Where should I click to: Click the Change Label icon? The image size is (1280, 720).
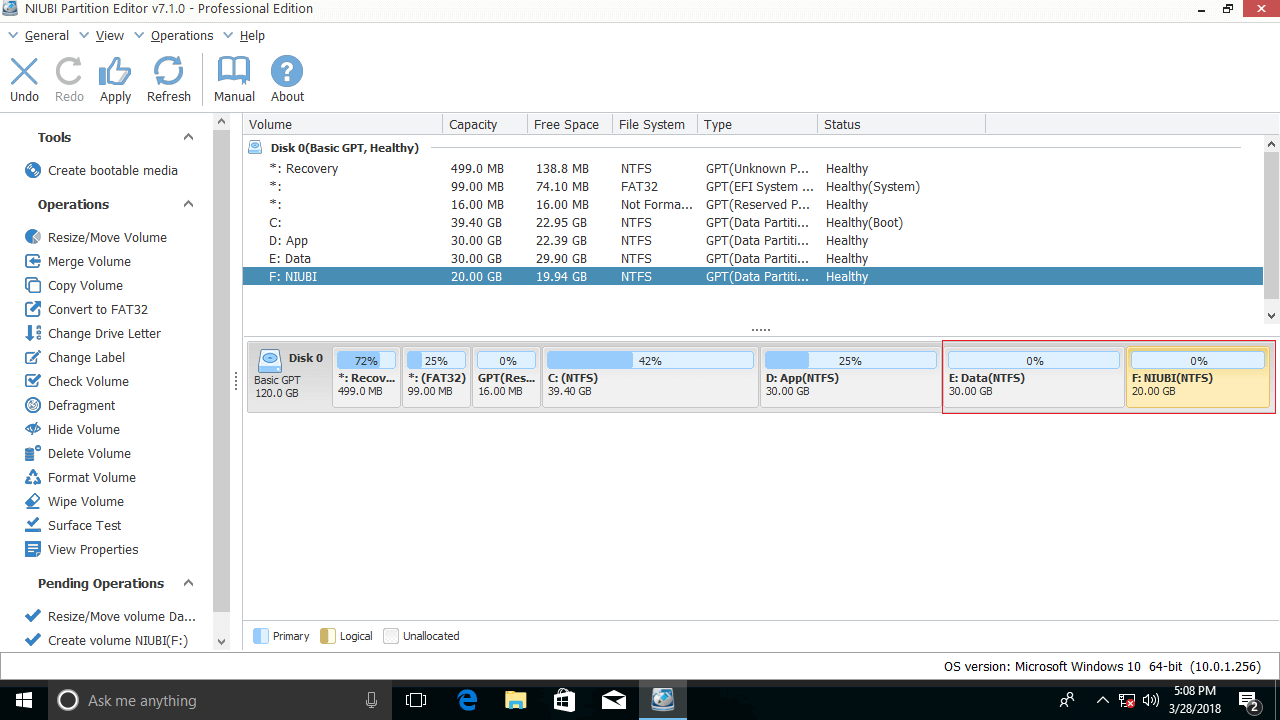coord(33,357)
